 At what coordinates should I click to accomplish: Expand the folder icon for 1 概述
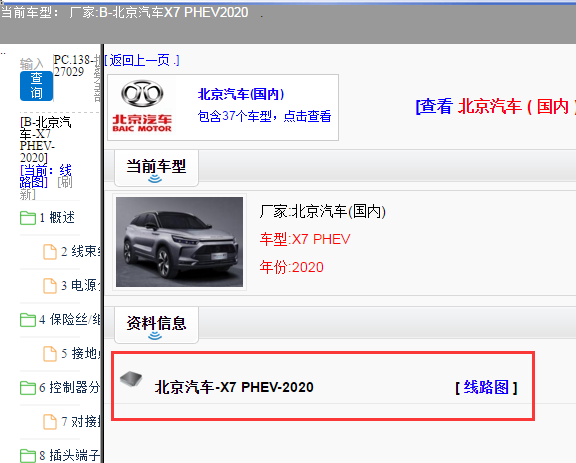[28, 218]
